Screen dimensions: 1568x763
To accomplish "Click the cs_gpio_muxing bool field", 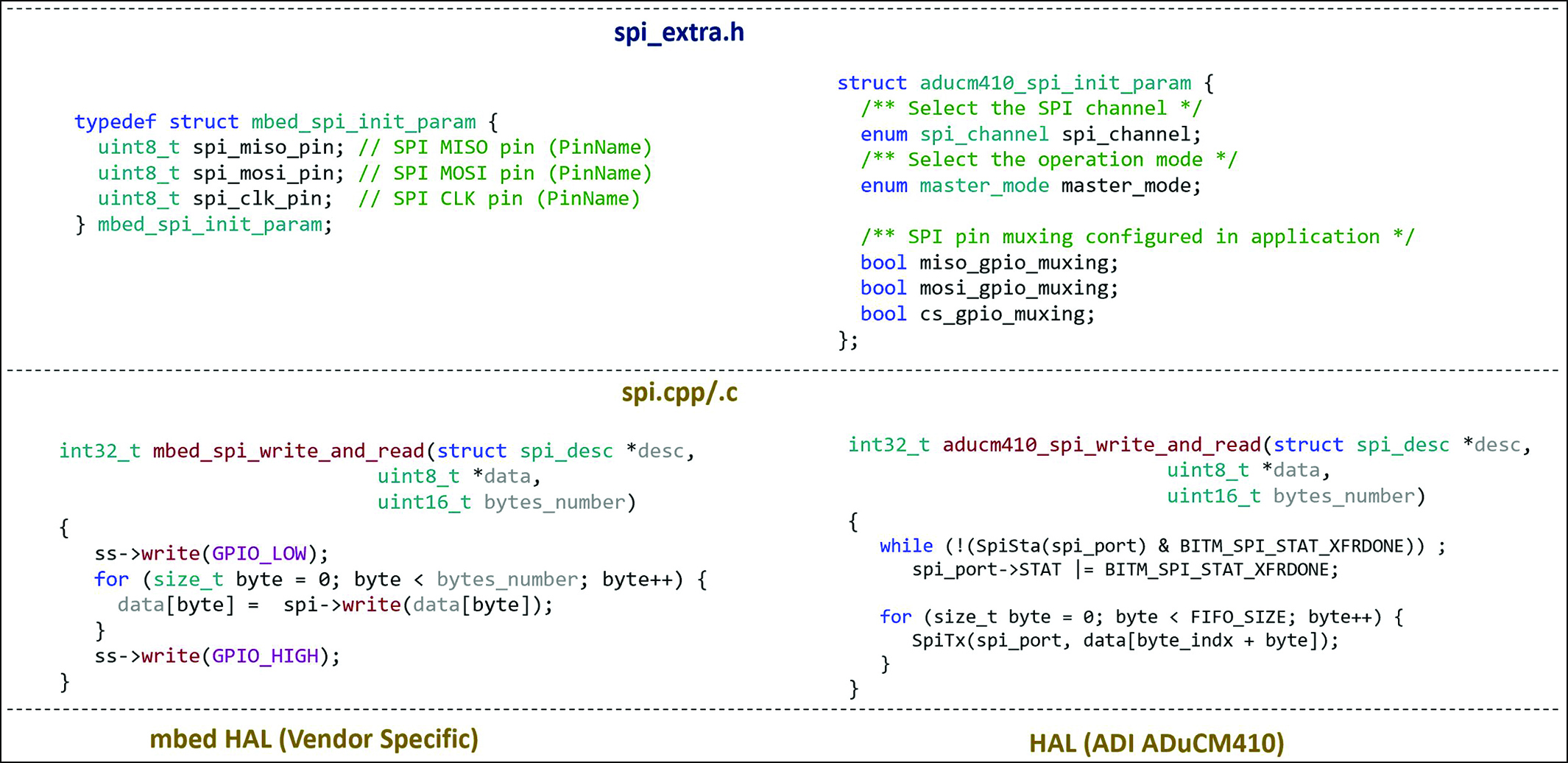I will [x=978, y=314].
